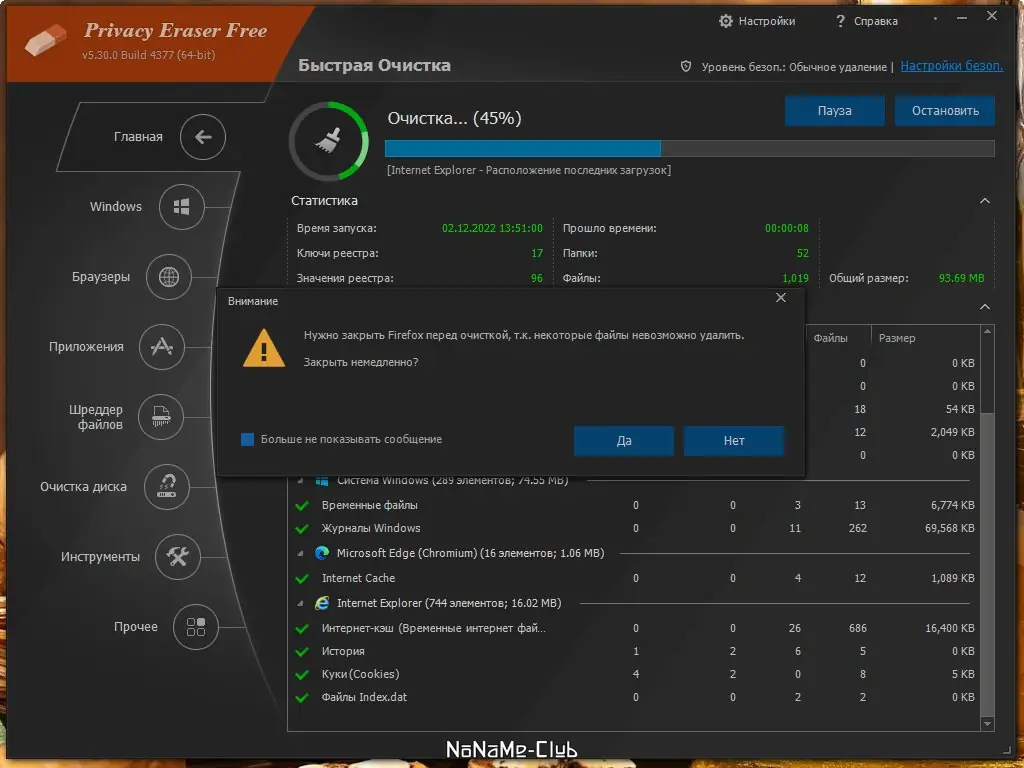Click the Да button
Image resolution: width=1024 pixels, height=768 pixels.
tap(624, 441)
